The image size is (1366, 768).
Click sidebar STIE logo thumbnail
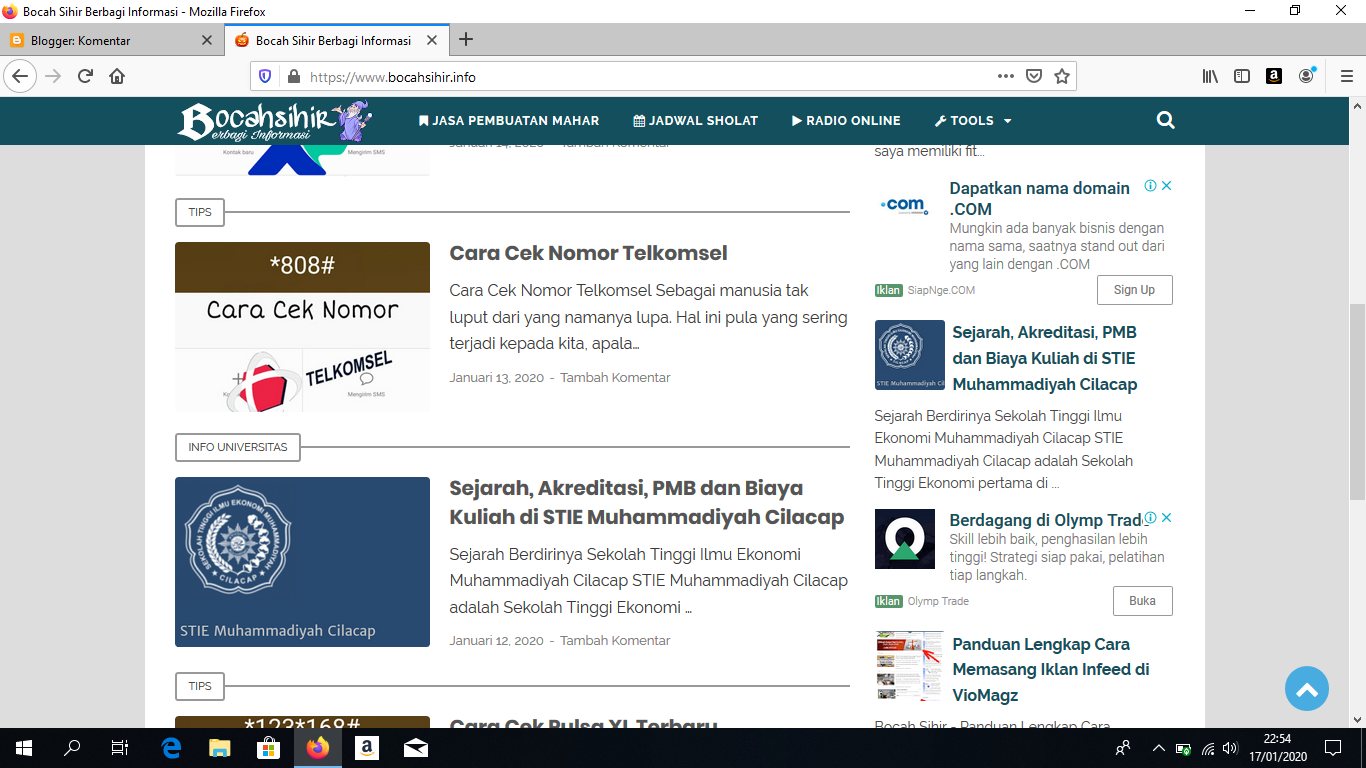click(910, 355)
